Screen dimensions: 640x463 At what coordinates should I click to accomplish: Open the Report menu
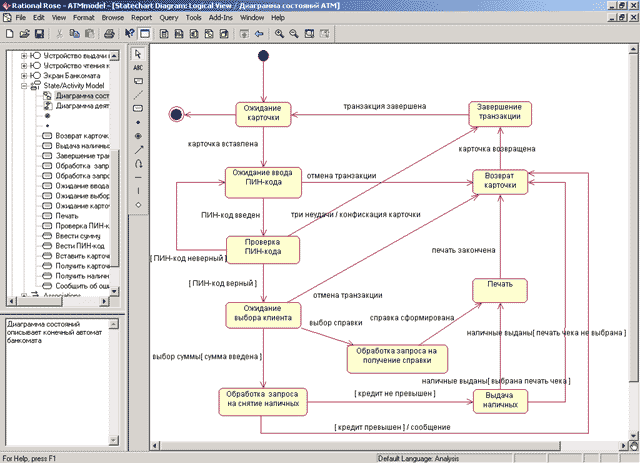[141, 18]
